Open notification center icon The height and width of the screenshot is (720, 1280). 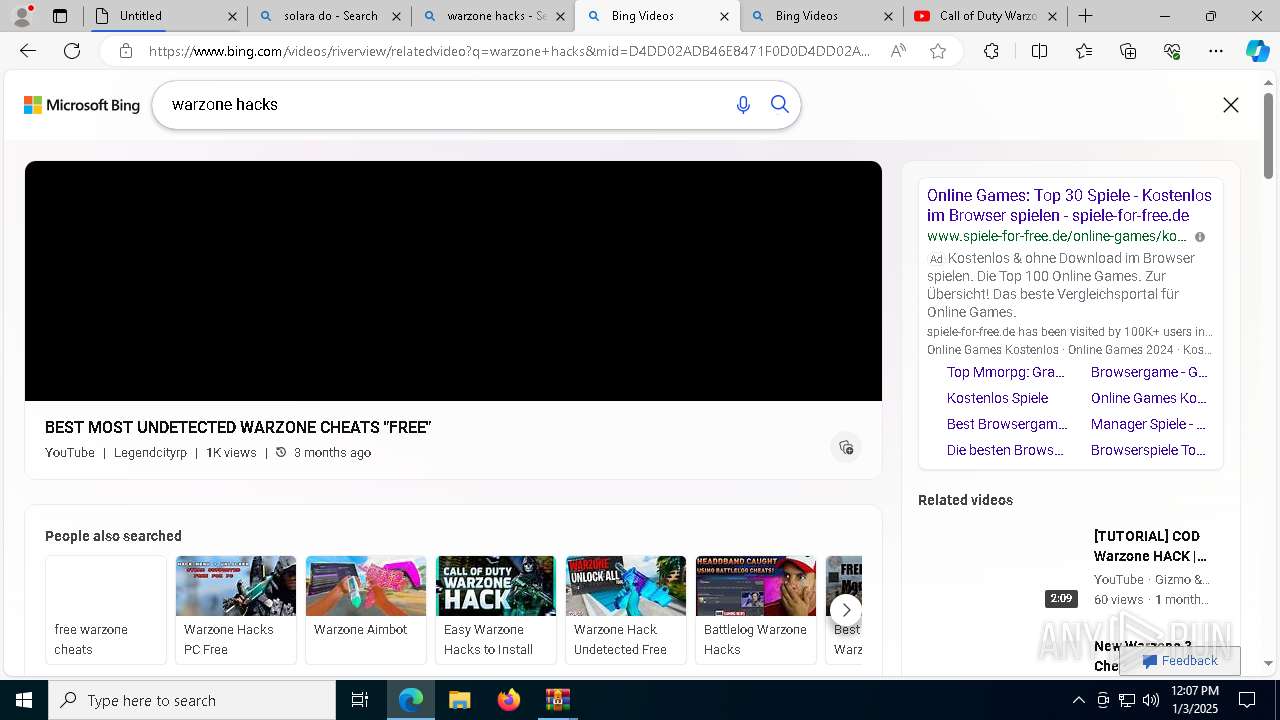[x=1247, y=700]
